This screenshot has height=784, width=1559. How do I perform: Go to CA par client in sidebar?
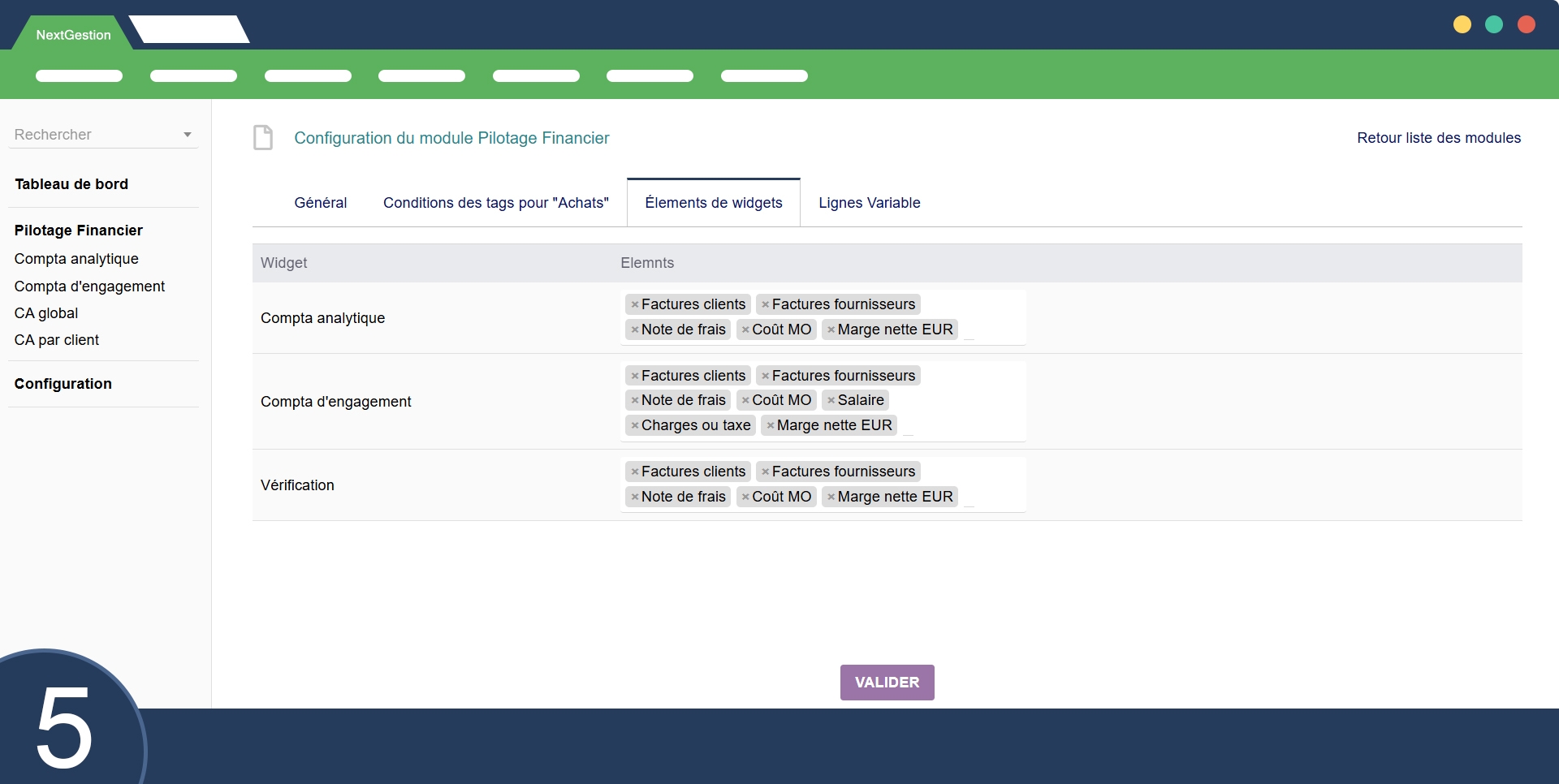pos(57,340)
